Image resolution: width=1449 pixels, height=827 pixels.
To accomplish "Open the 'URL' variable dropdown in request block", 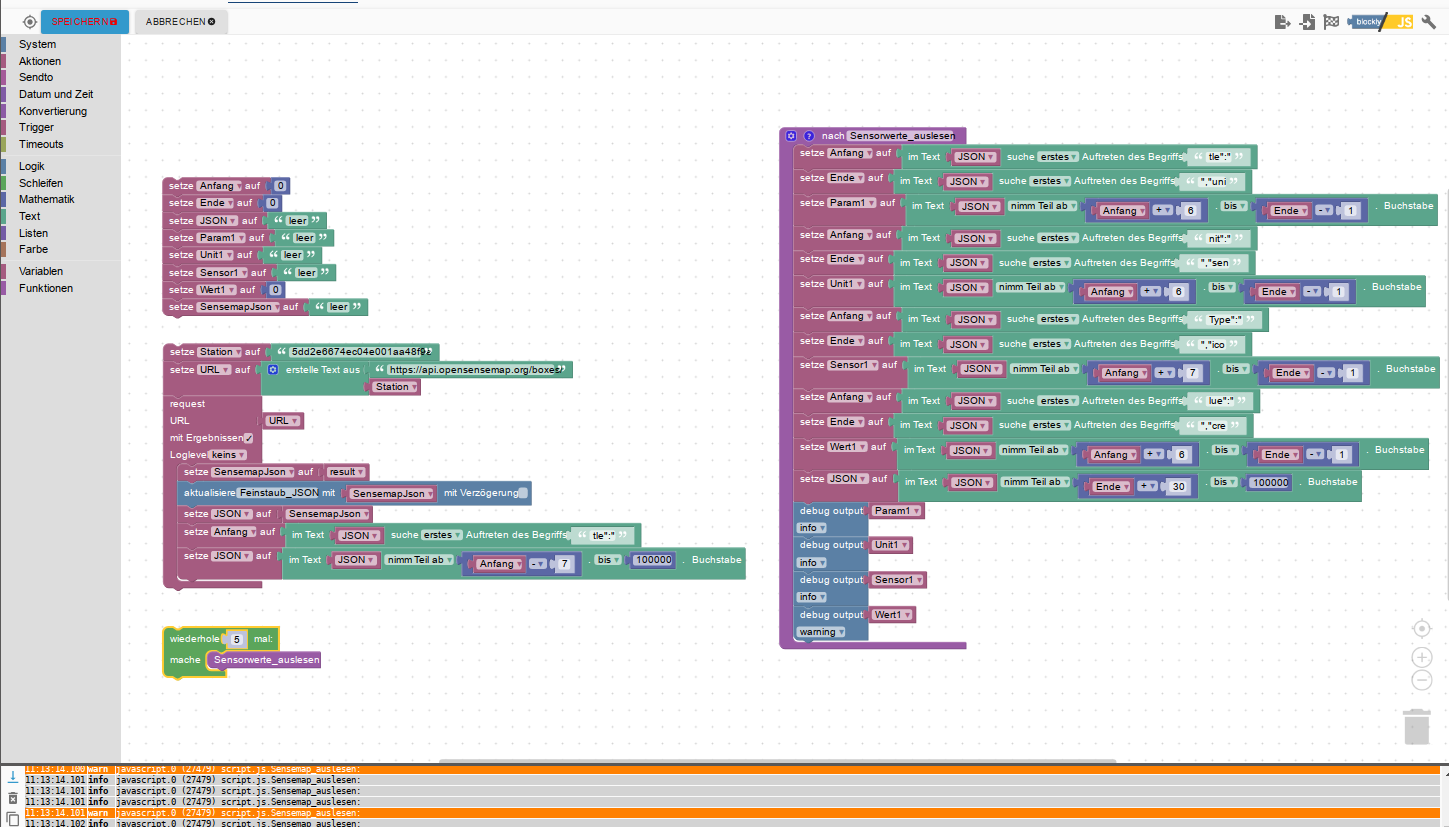I will click(284, 421).
